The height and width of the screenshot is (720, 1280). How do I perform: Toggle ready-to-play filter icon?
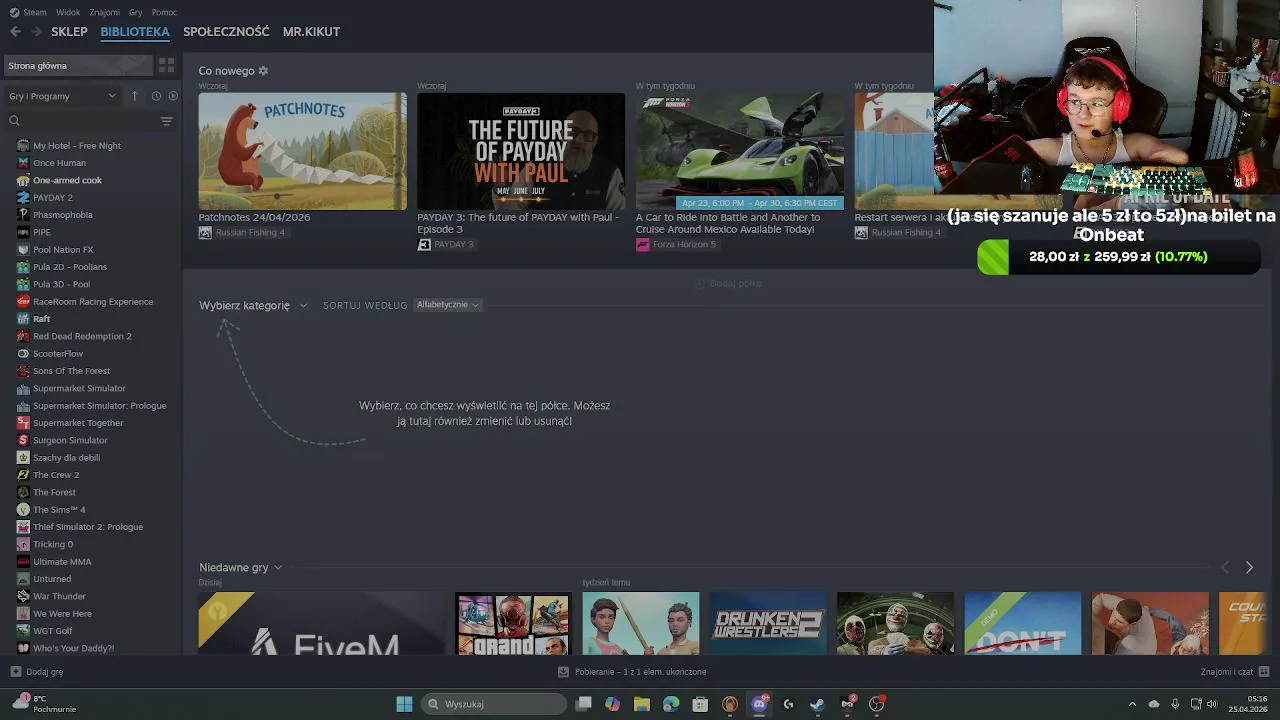pos(173,96)
